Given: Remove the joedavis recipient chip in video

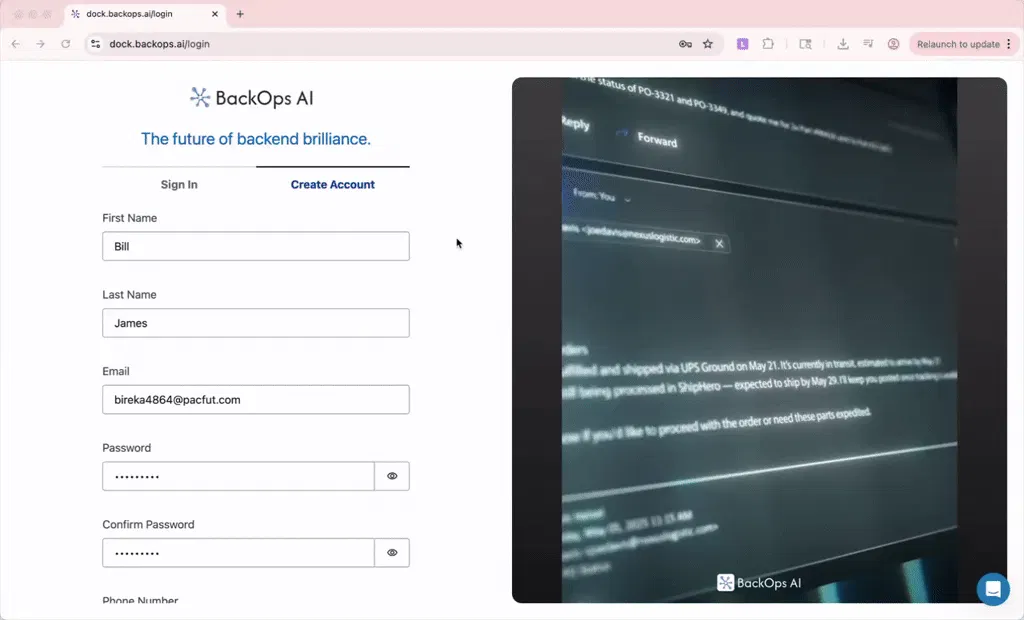Looking at the screenshot, I should (719, 244).
